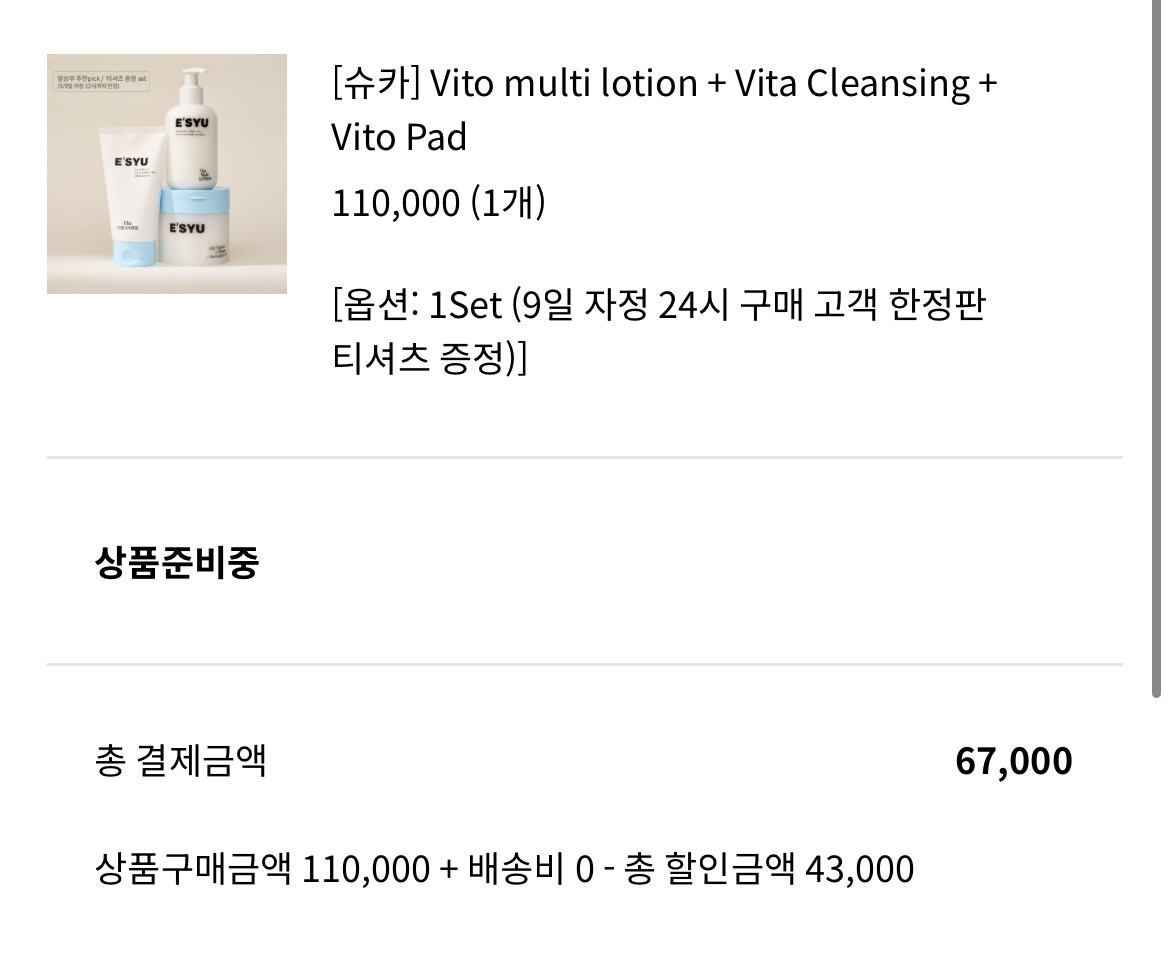Click the 상품준비중 order status
1170x958 pixels.
177,562
